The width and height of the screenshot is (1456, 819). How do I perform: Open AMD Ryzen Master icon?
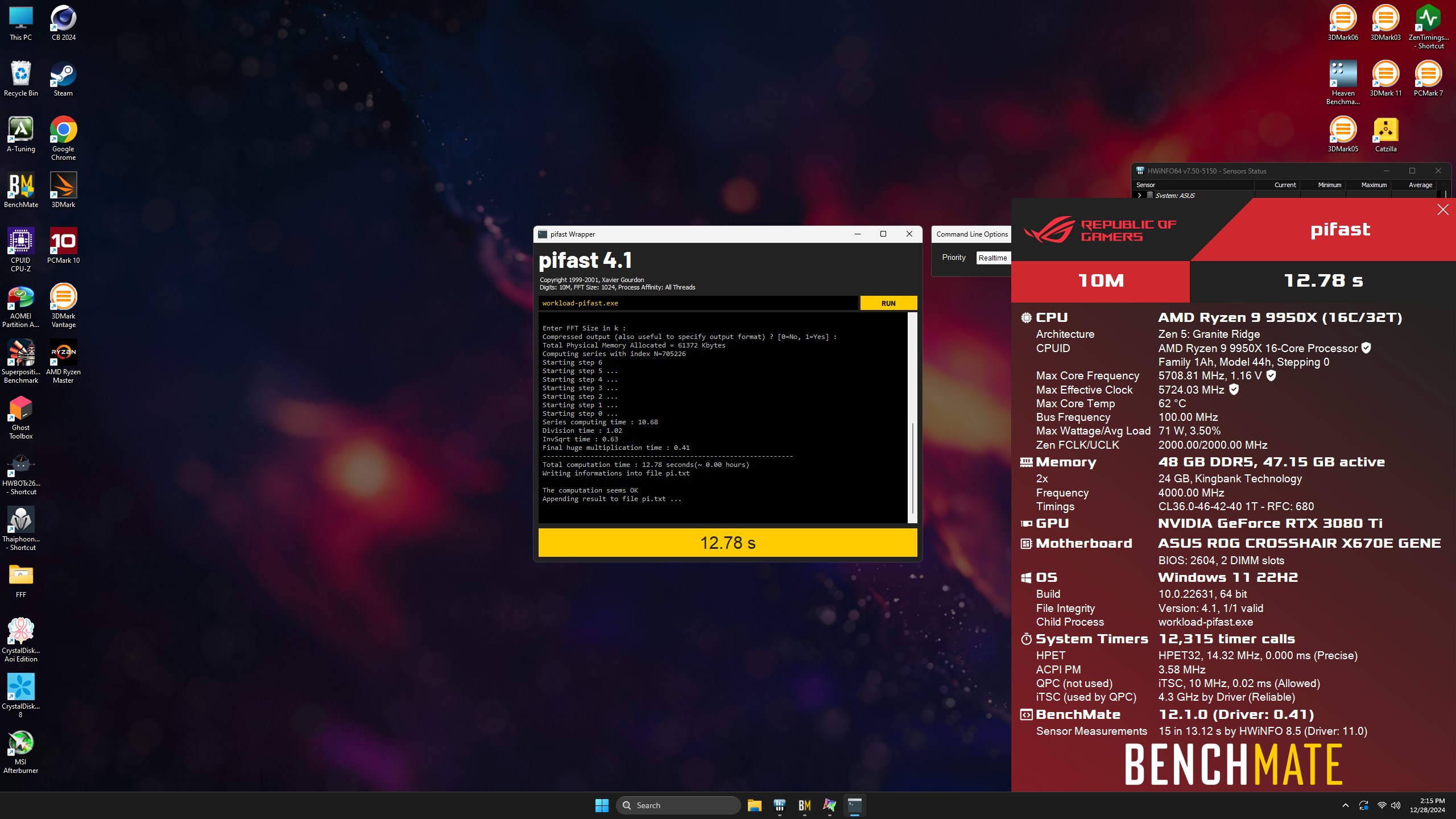click(63, 361)
